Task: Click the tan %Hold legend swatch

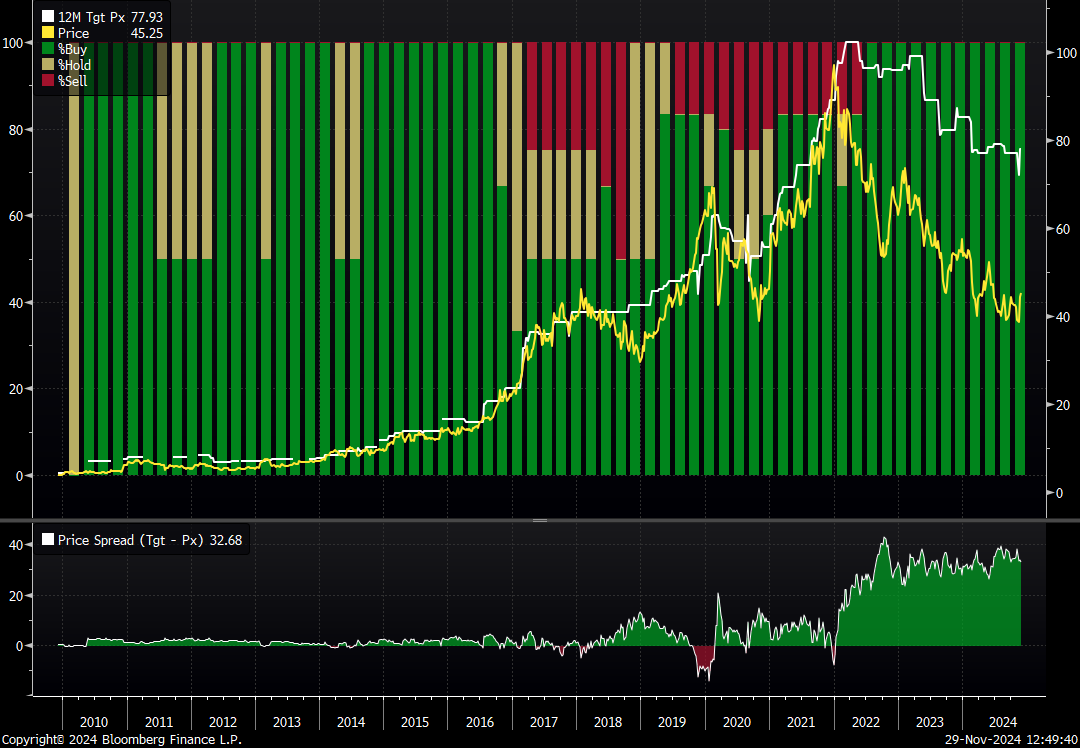Action: [x=48, y=65]
